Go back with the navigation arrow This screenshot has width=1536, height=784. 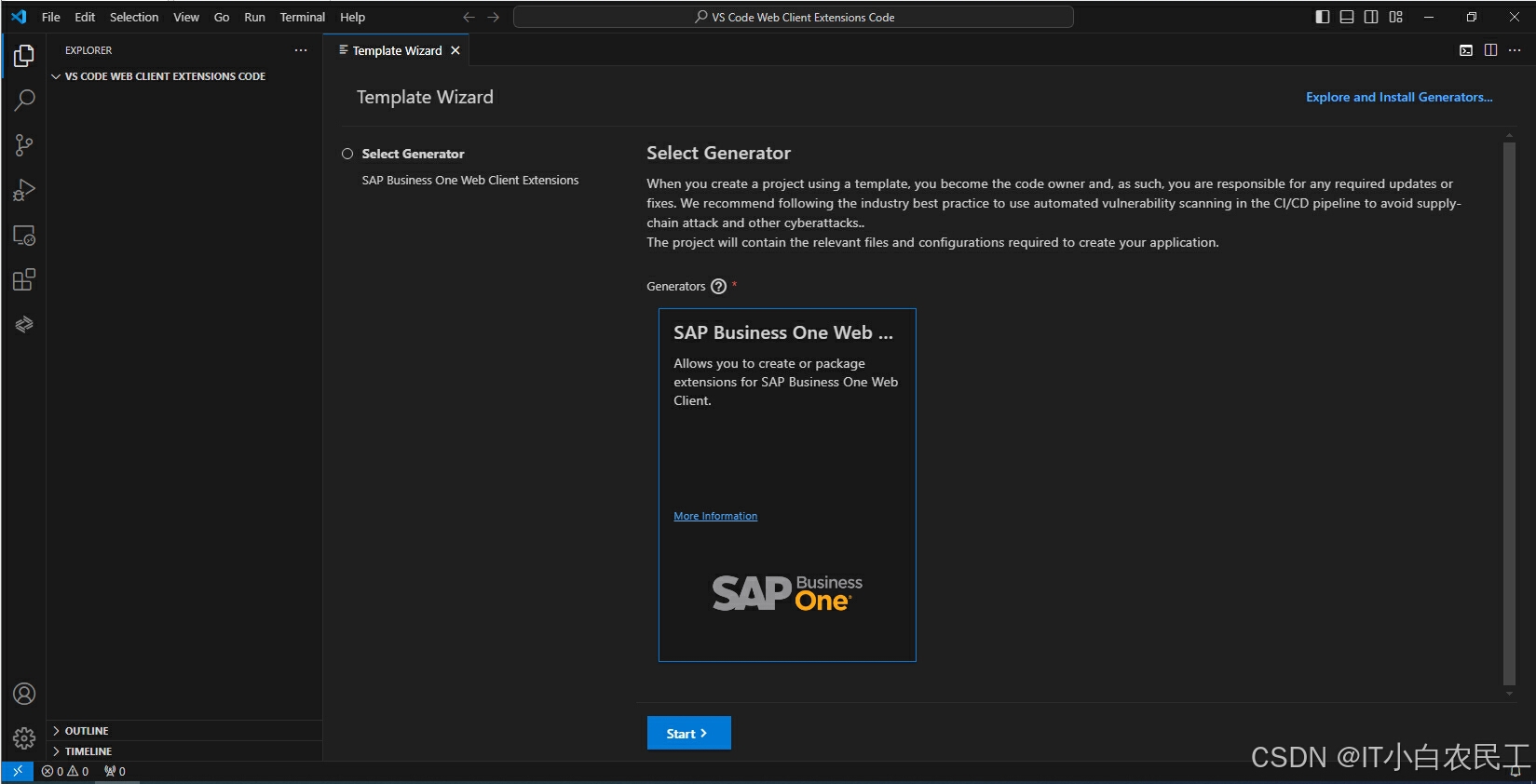click(469, 17)
